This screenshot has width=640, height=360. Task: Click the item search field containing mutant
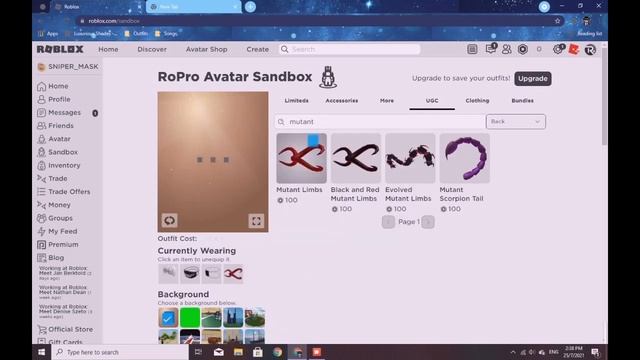point(380,122)
